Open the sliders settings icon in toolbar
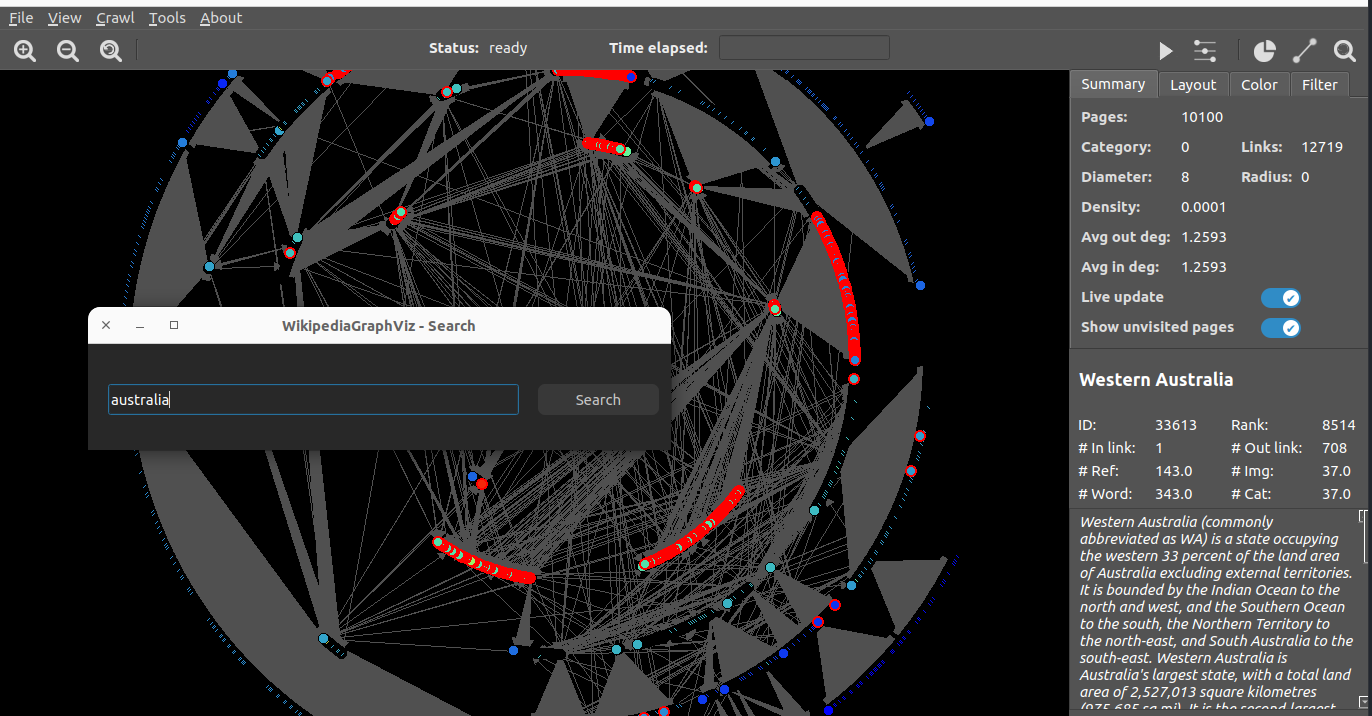The image size is (1372, 716). click(1205, 50)
